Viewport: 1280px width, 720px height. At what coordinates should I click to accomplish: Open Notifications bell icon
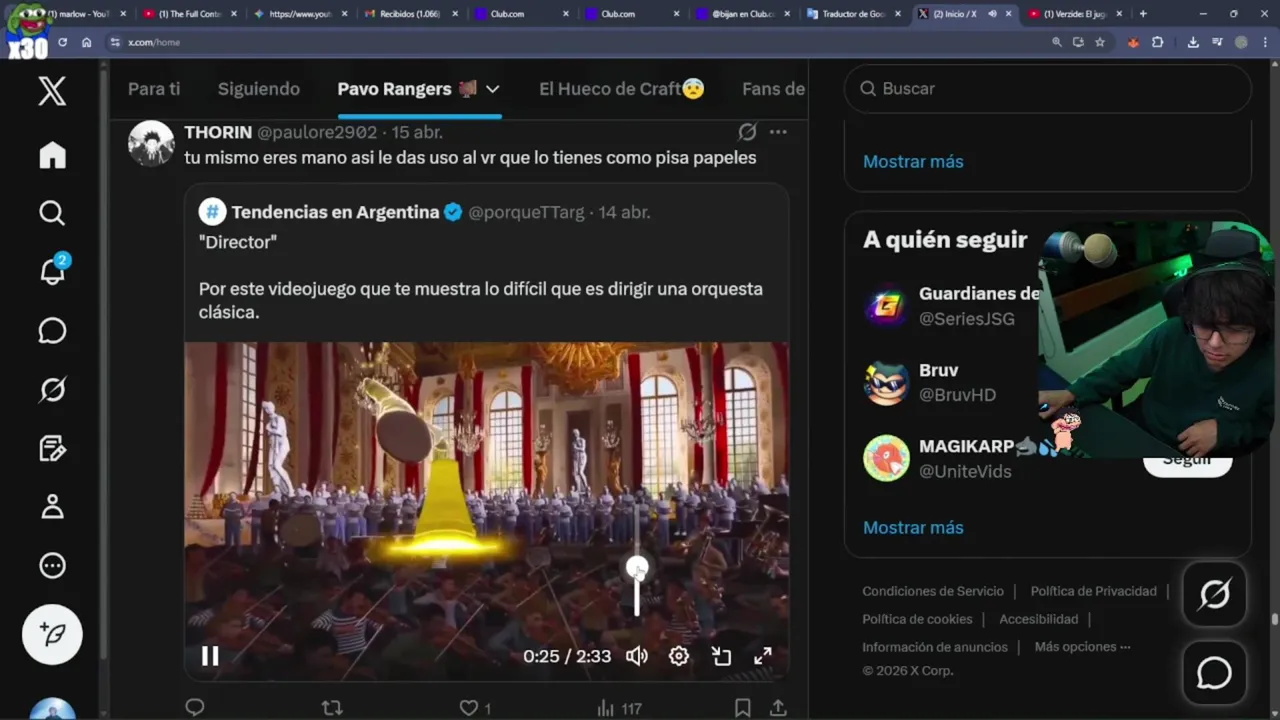pyautogui.click(x=52, y=270)
